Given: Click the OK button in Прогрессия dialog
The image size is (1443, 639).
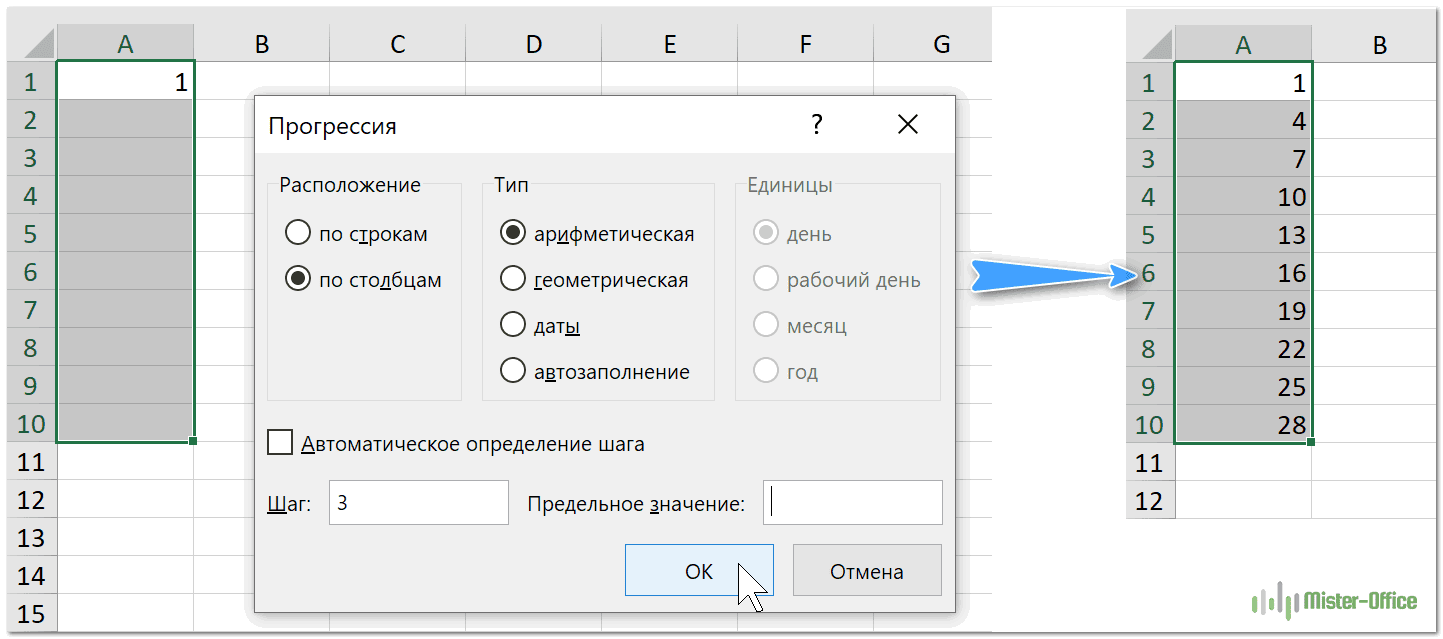Looking at the screenshot, I should point(698,571).
